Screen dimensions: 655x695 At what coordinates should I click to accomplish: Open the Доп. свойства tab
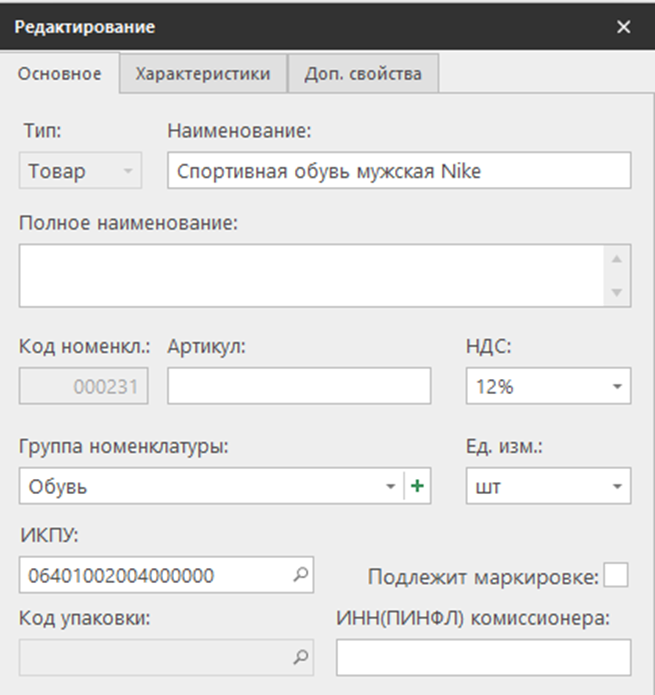pos(362,74)
